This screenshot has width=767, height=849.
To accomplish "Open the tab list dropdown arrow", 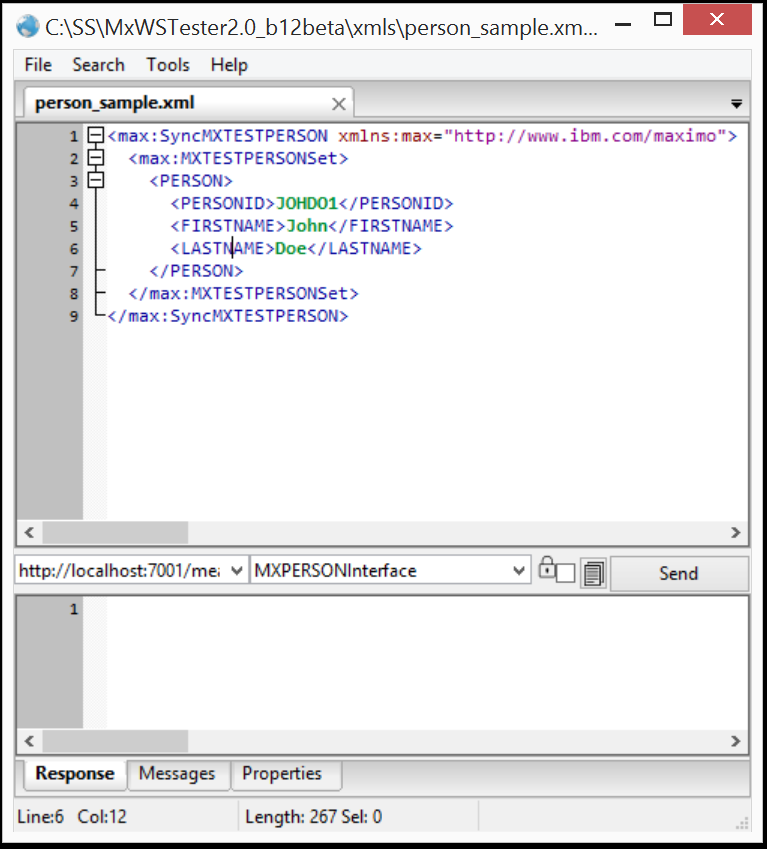I will pos(736,103).
